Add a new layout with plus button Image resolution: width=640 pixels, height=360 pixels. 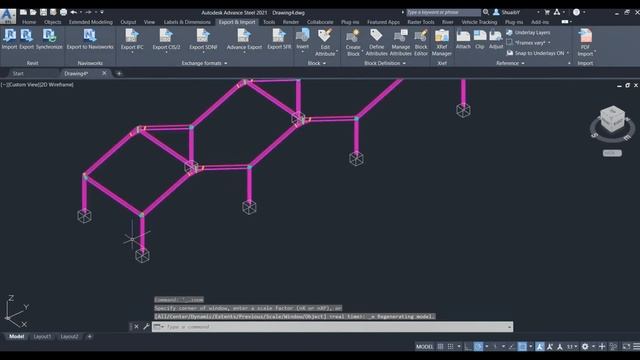click(89, 336)
